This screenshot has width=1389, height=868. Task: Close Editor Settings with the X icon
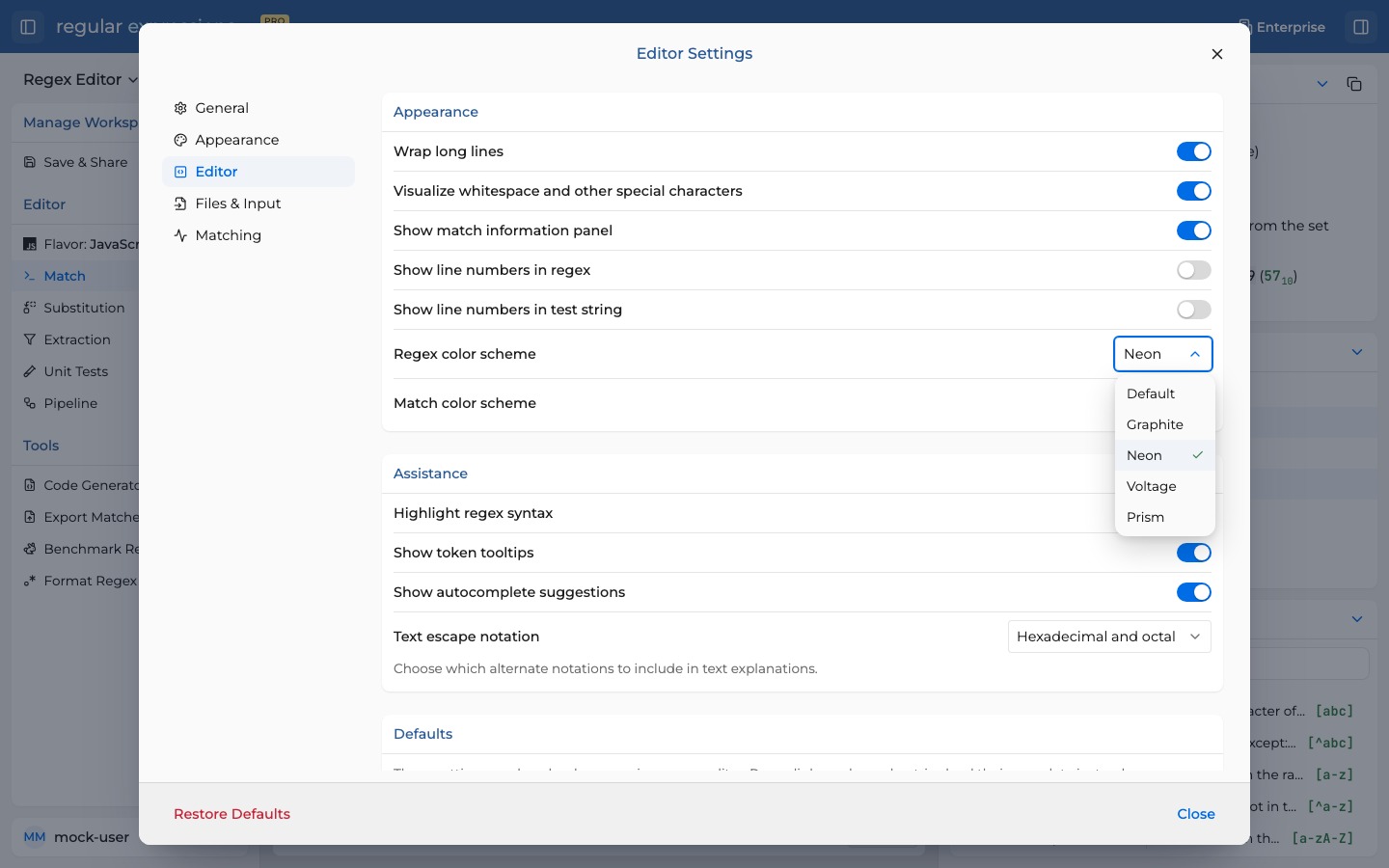(1217, 54)
